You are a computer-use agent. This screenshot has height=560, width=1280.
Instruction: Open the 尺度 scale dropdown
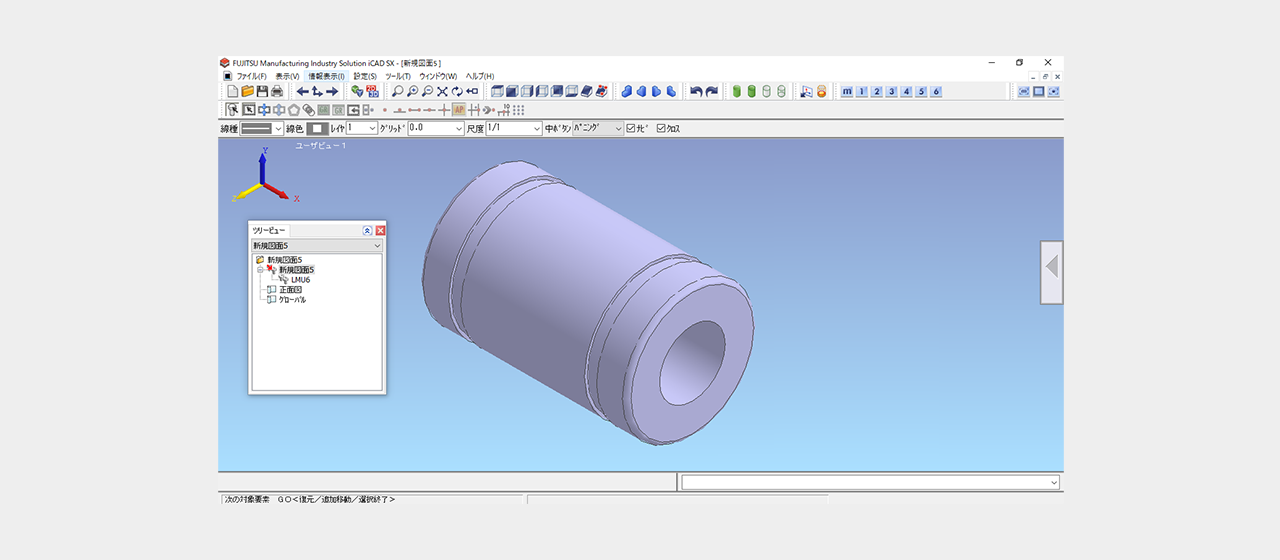pos(536,128)
